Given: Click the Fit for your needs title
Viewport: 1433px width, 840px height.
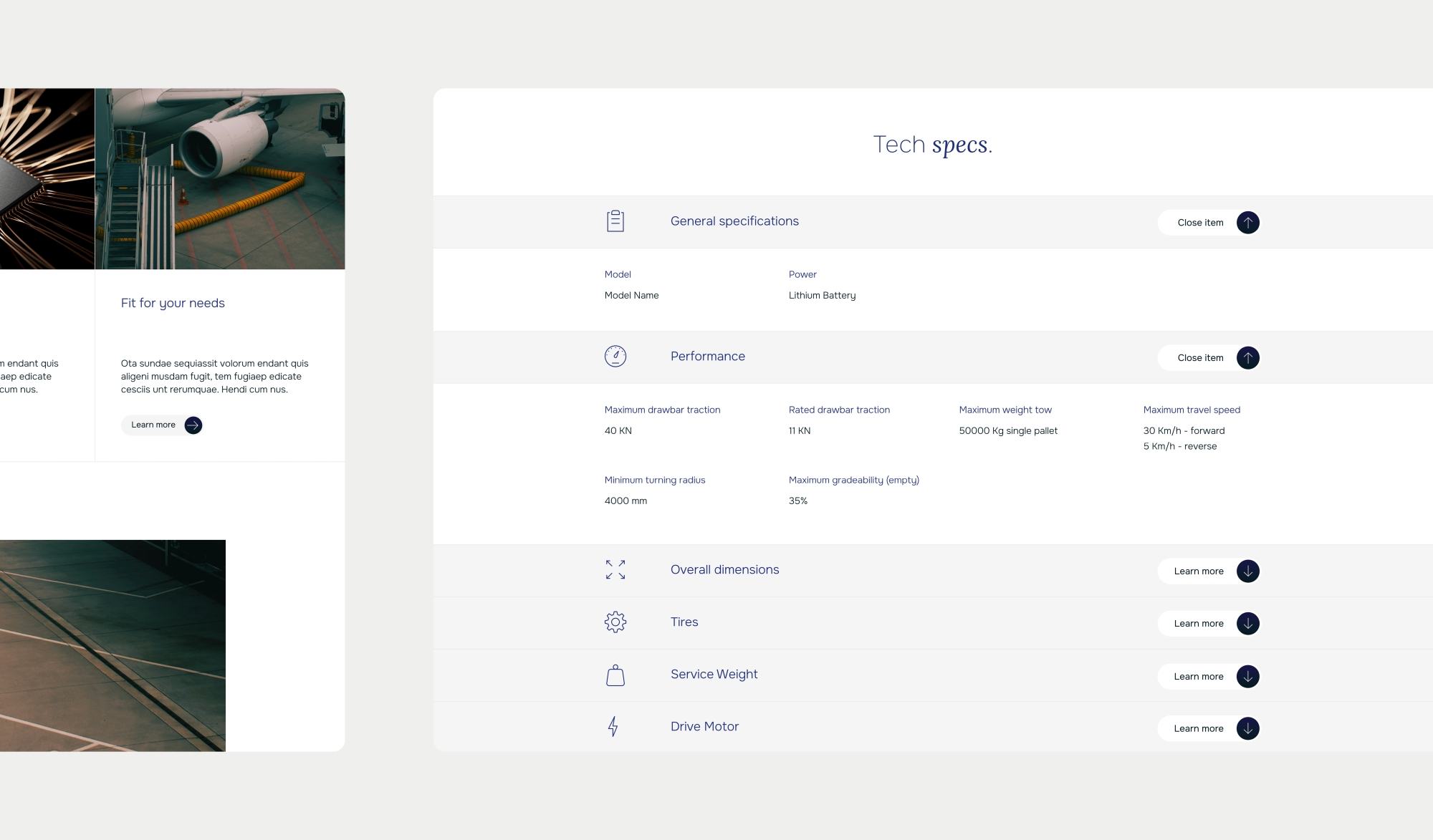Looking at the screenshot, I should tap(173, 303).
